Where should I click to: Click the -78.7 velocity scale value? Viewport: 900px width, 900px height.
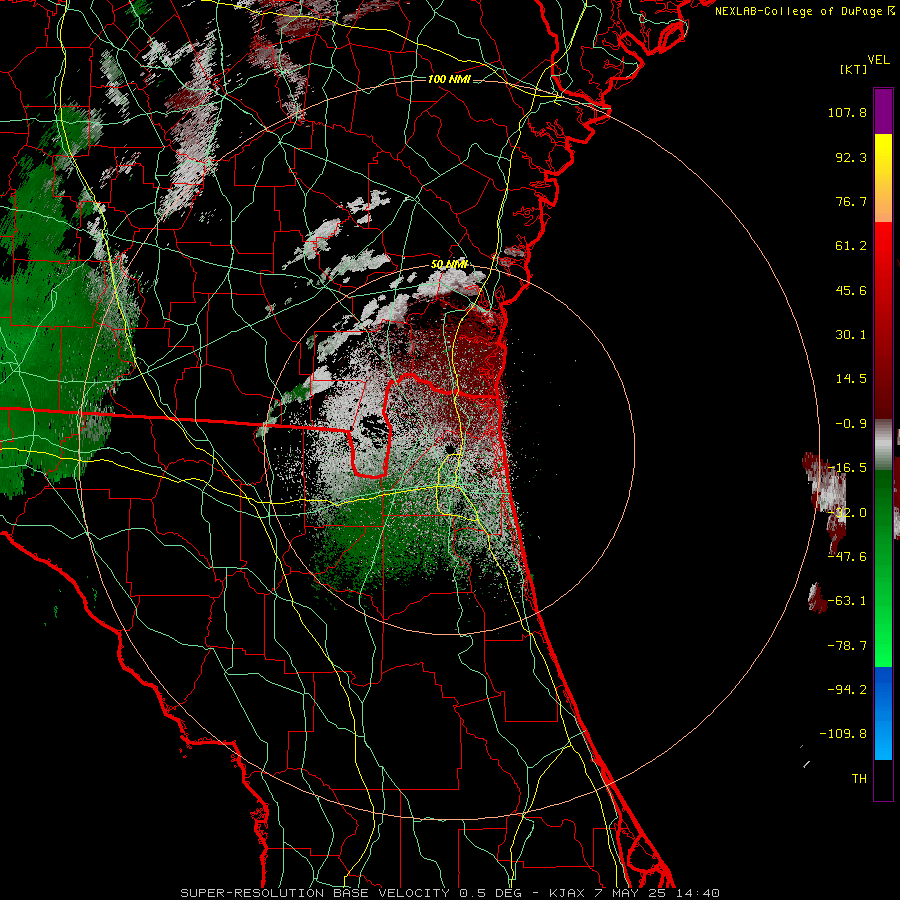(847, 646)
